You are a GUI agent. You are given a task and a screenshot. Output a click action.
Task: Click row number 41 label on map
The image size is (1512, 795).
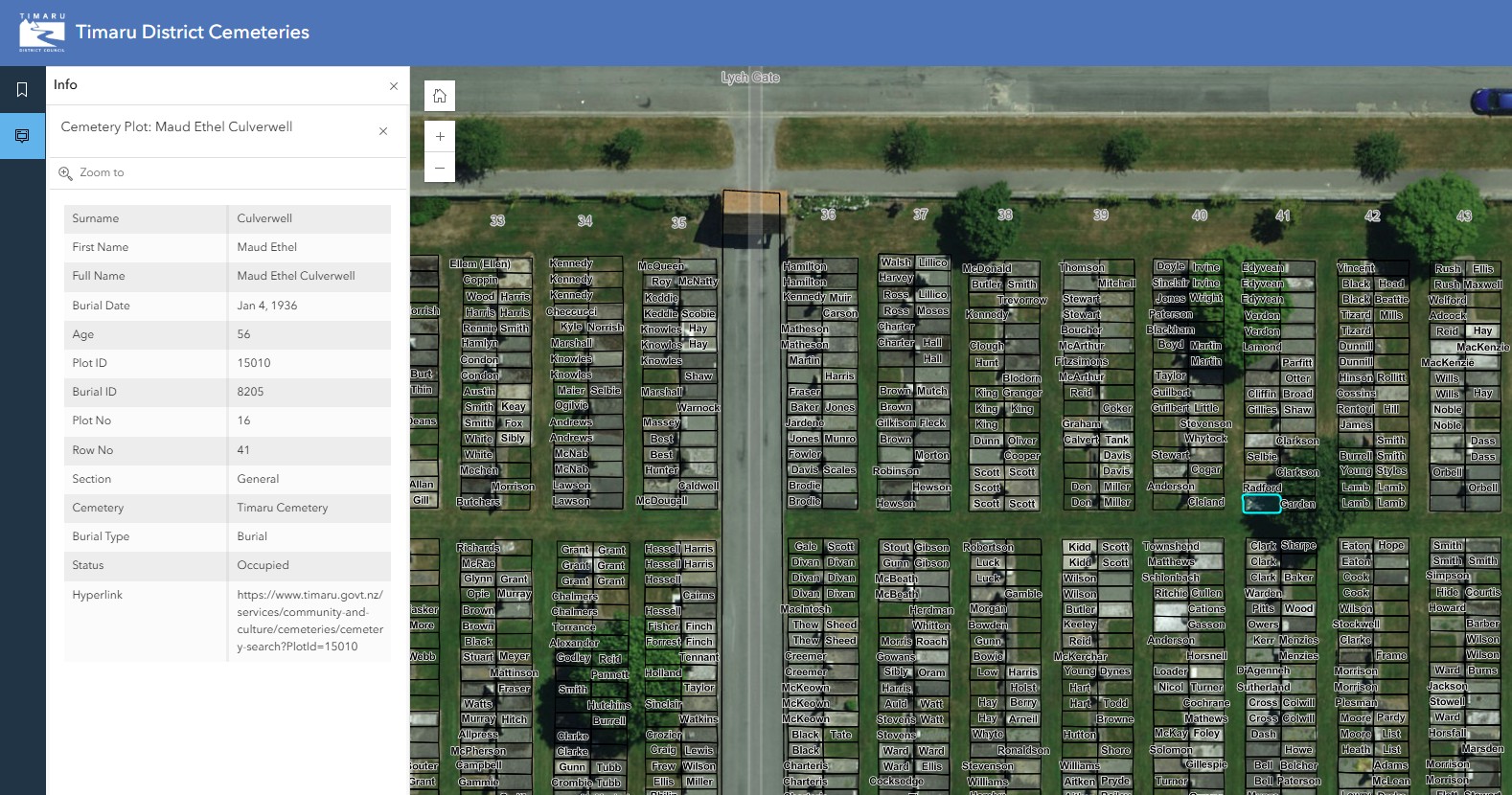click(1283, 216)
